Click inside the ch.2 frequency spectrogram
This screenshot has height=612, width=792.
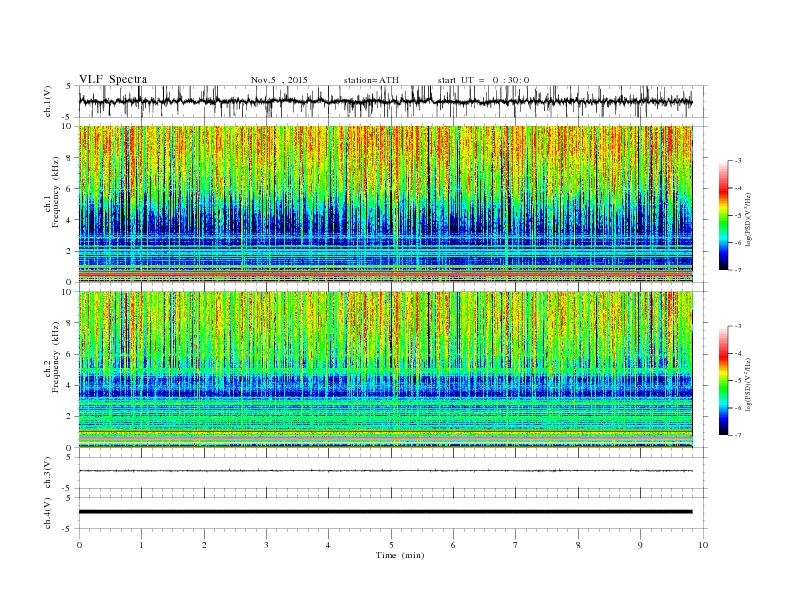click(386, 369)
